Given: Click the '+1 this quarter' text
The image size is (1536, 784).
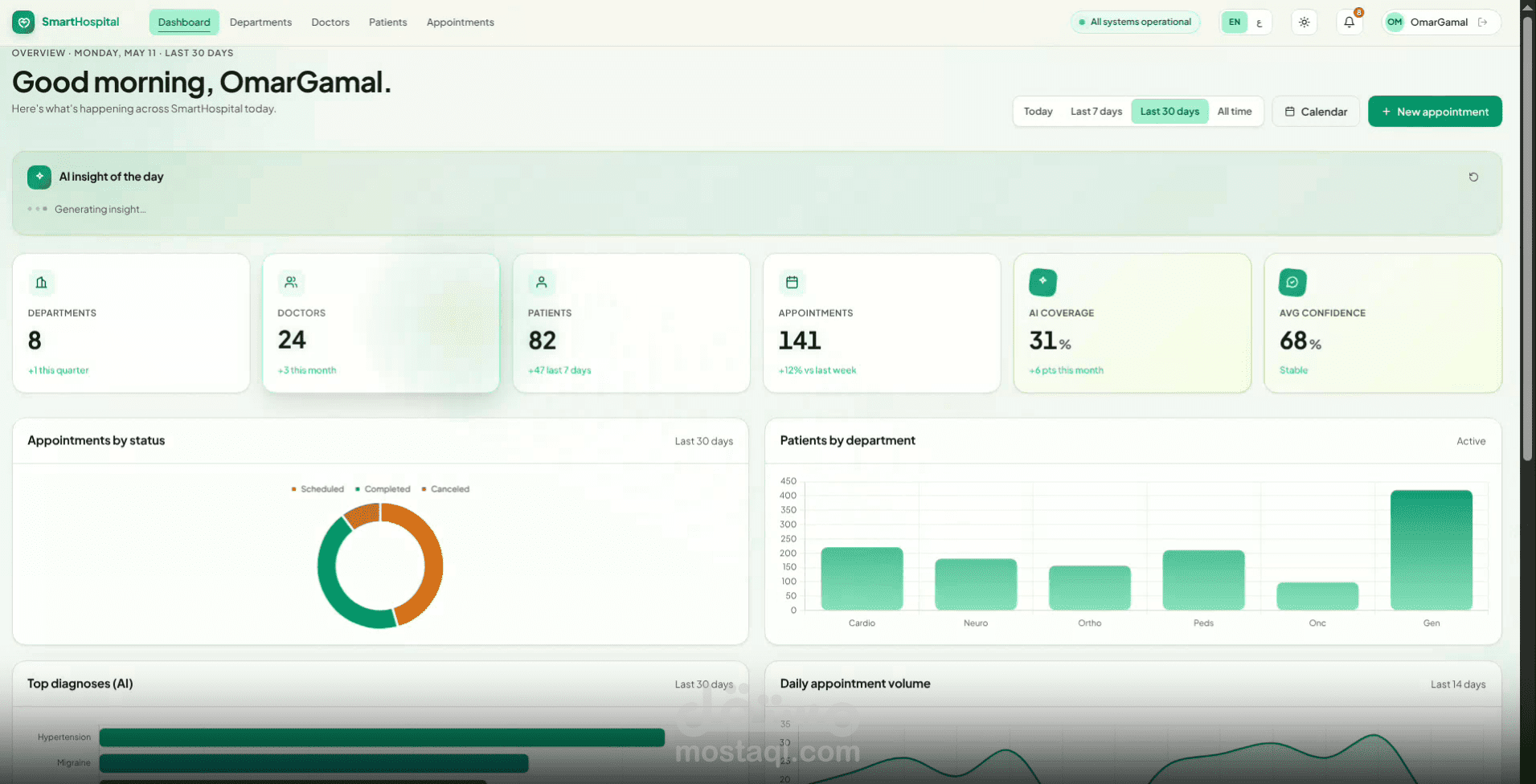Looking at the screenshot, I should [x=58, y=370].
